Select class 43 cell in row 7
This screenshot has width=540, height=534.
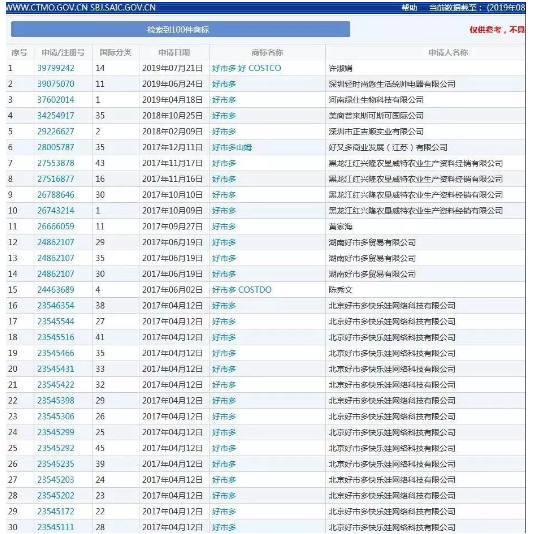(x=100, y=163)
